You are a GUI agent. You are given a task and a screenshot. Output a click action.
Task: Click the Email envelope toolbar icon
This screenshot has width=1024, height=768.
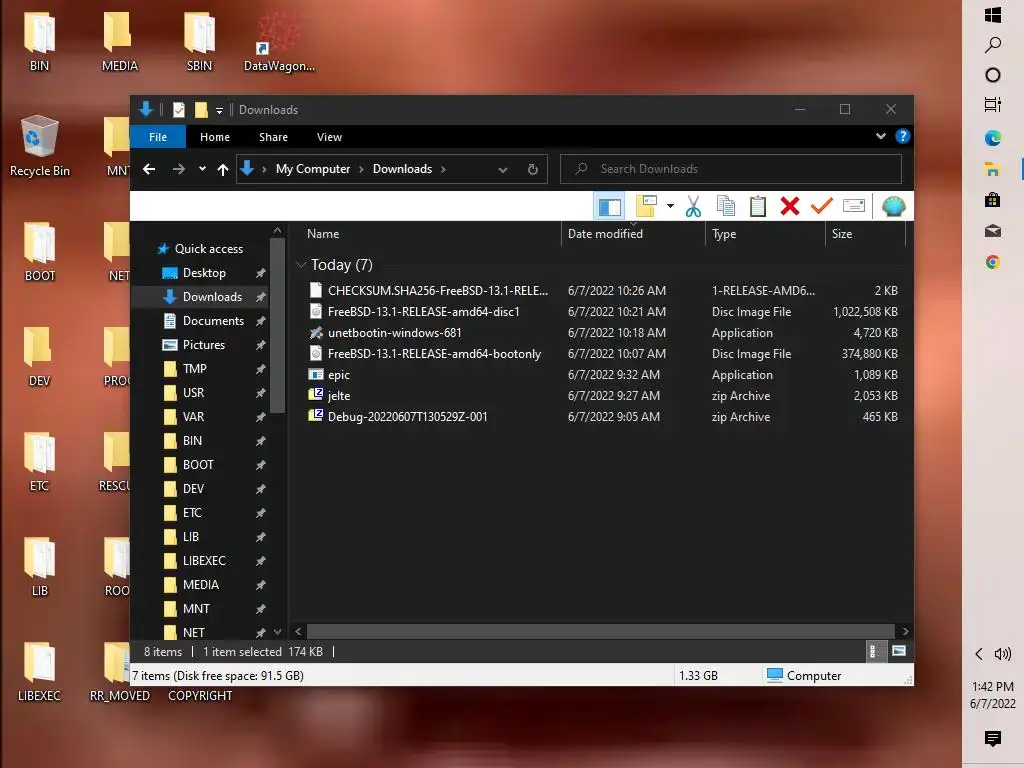(854, 206)
